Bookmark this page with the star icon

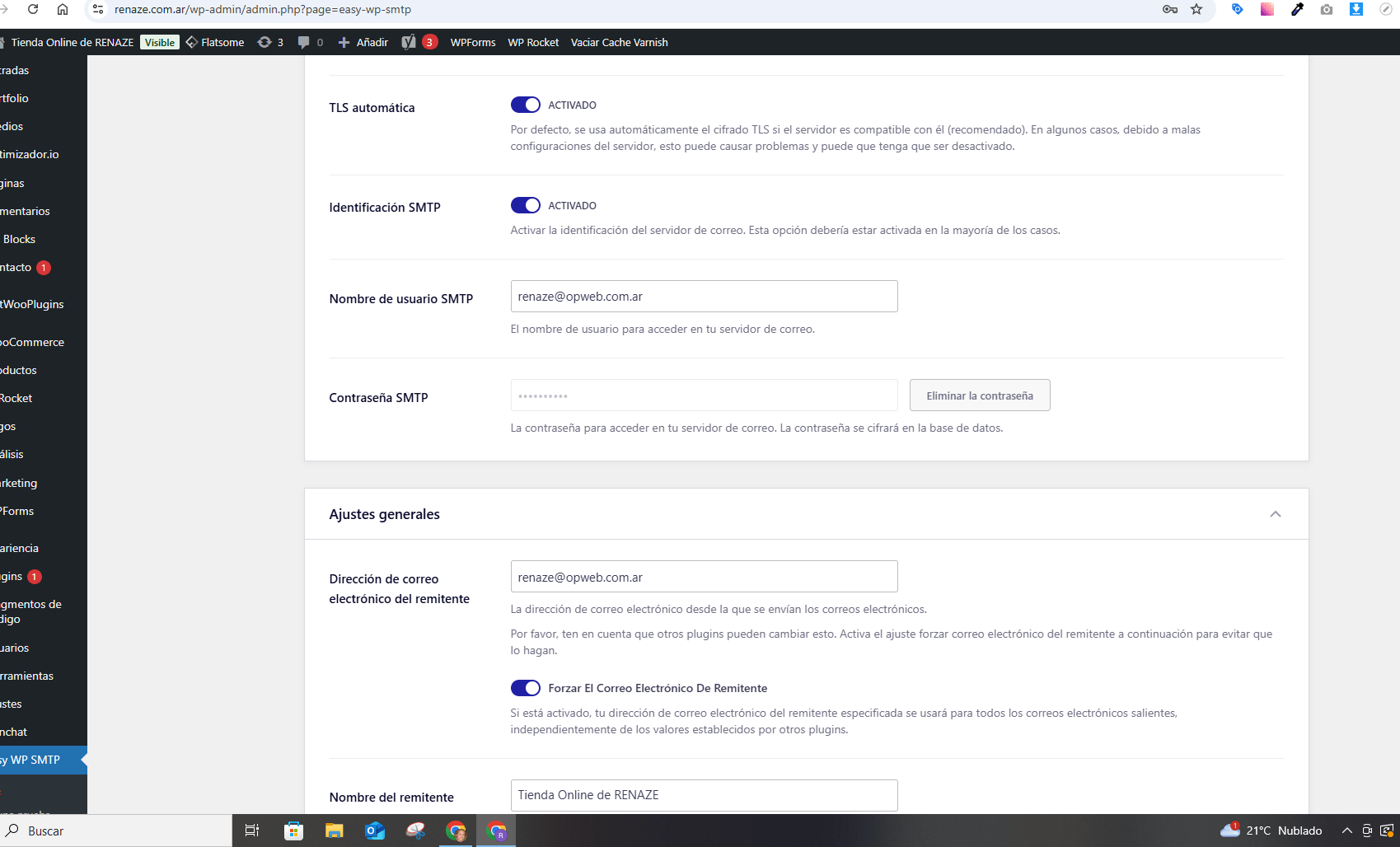tap(1196, 9)
